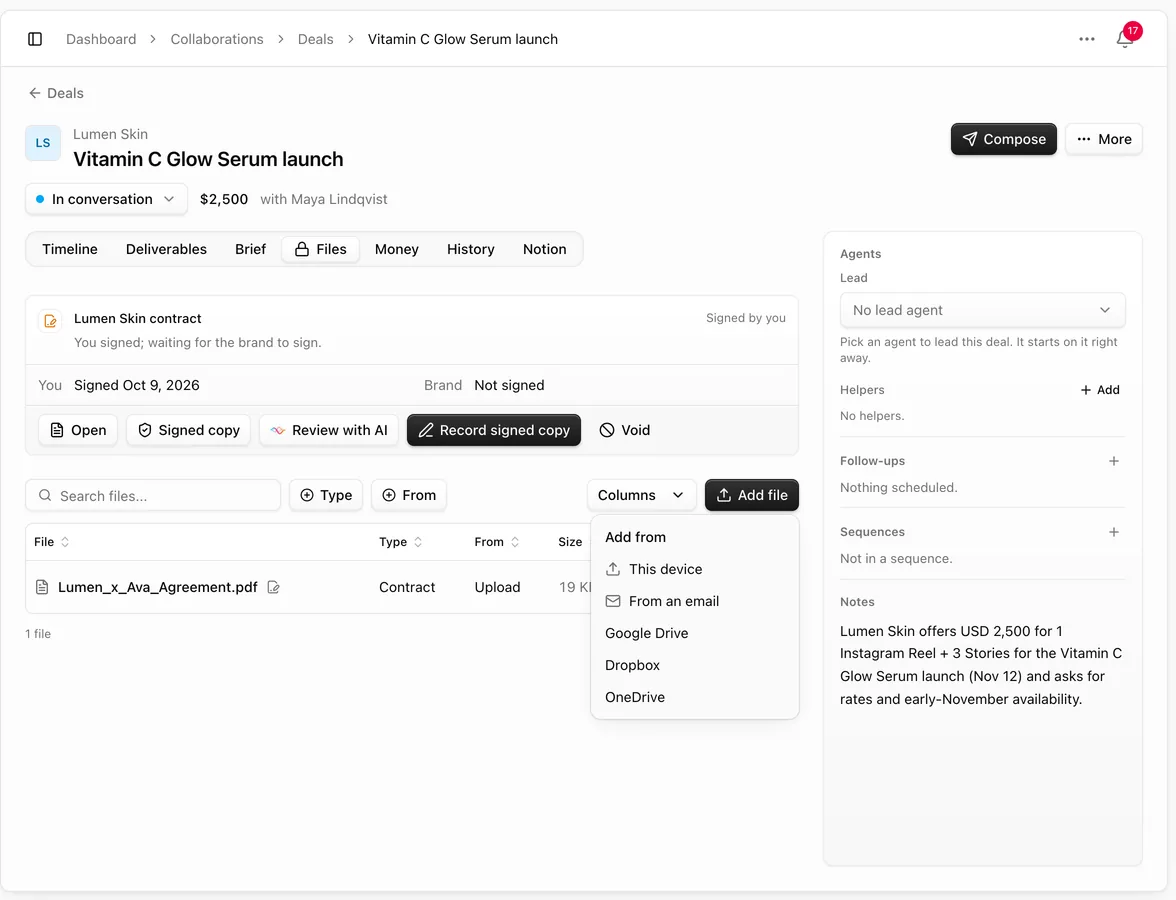Go to Collaborations breadcrumb
Viewport: 1176px width, 900px height.
217,39
